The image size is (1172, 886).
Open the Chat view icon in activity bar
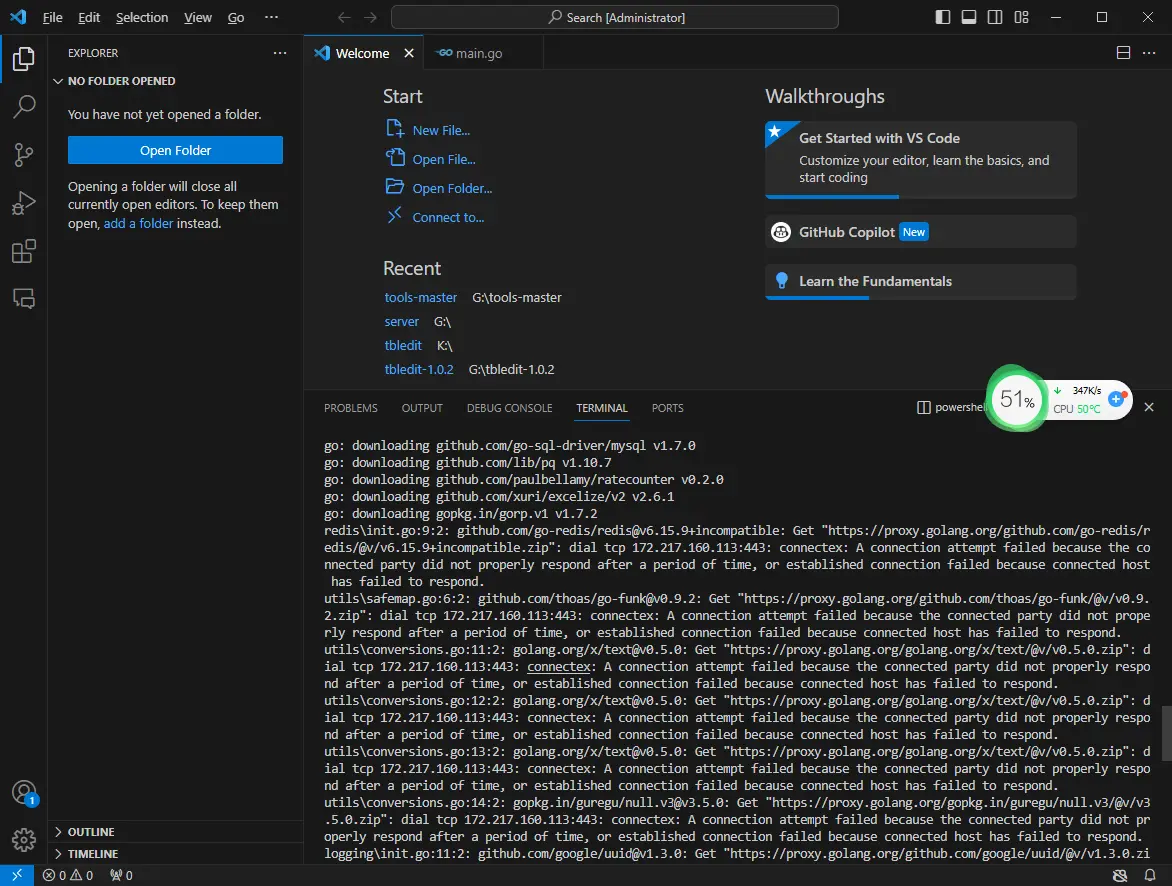[23, 299]
